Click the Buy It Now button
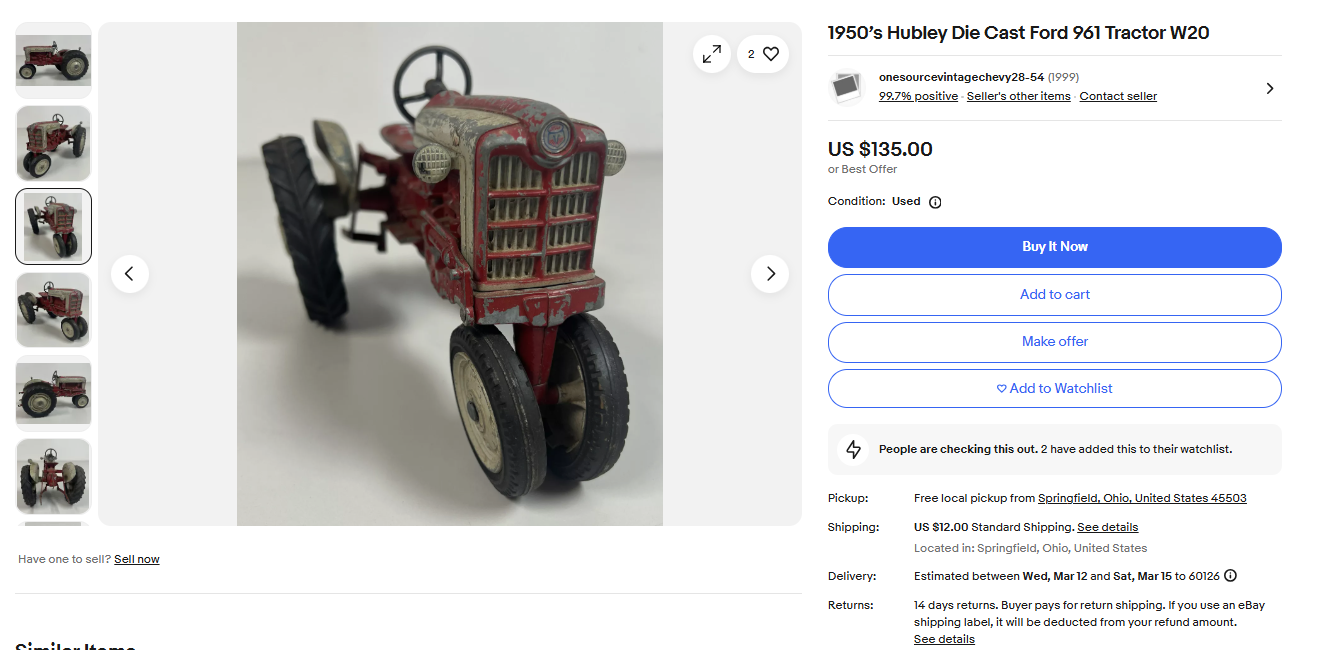This screenshot has height=650, width=1326. (x=1054, y=247)
